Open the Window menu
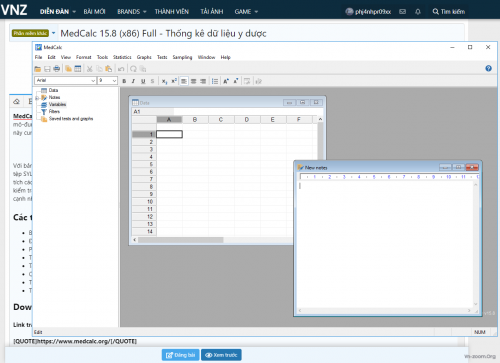 [206, 57]
